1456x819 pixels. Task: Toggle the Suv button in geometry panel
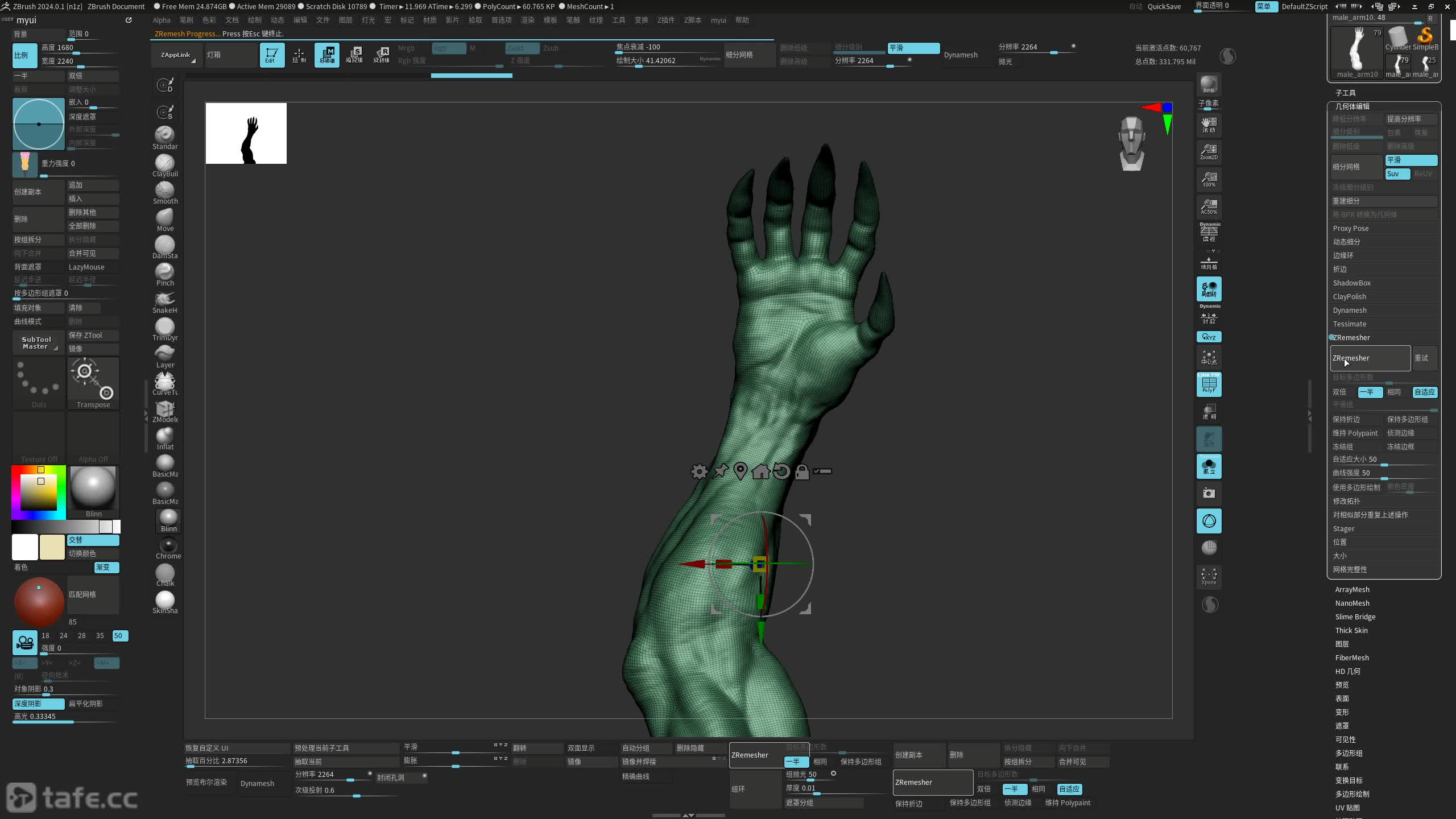1397,174
